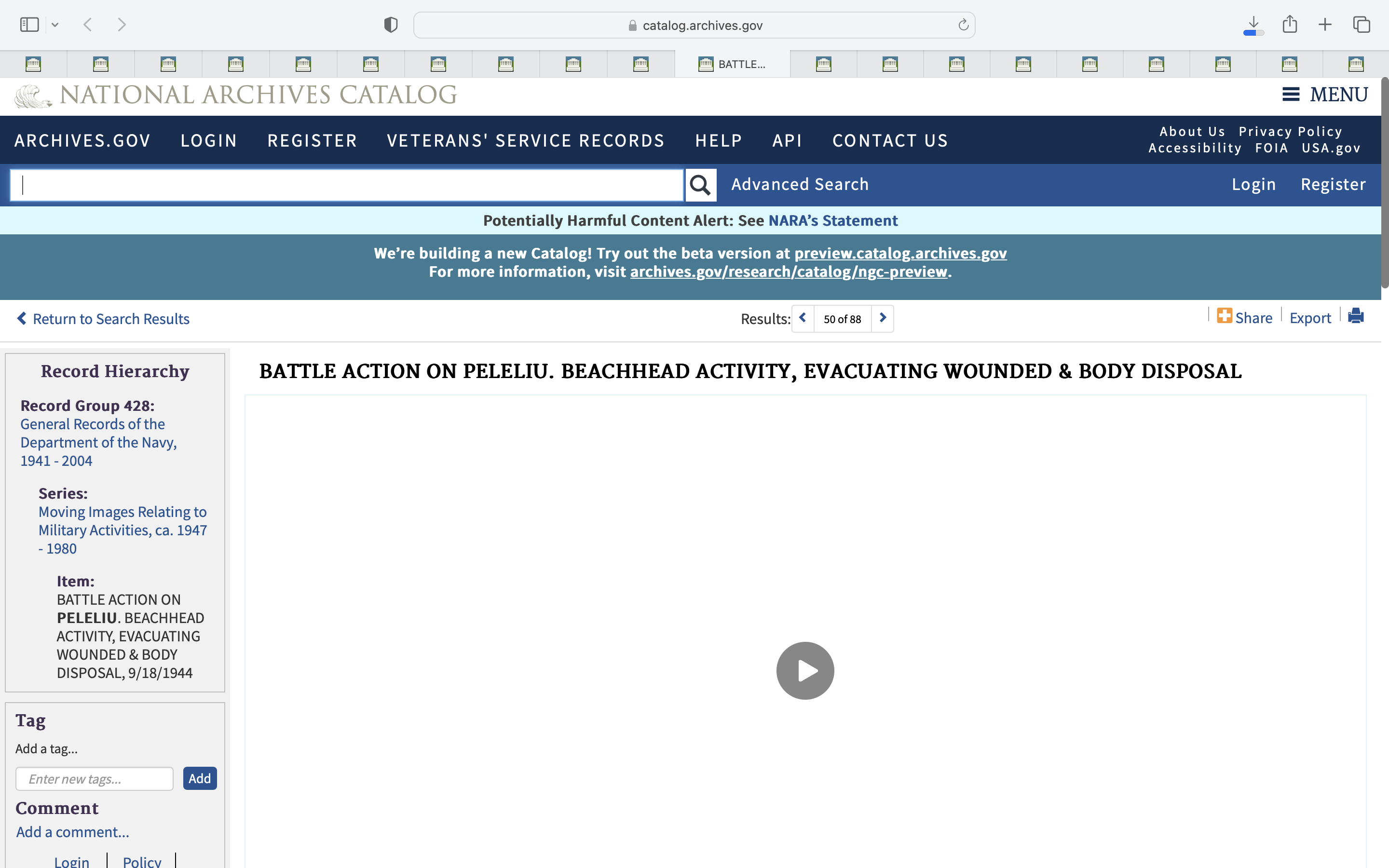
Task: Click the Enter new tags field
Action: point(95,778)
